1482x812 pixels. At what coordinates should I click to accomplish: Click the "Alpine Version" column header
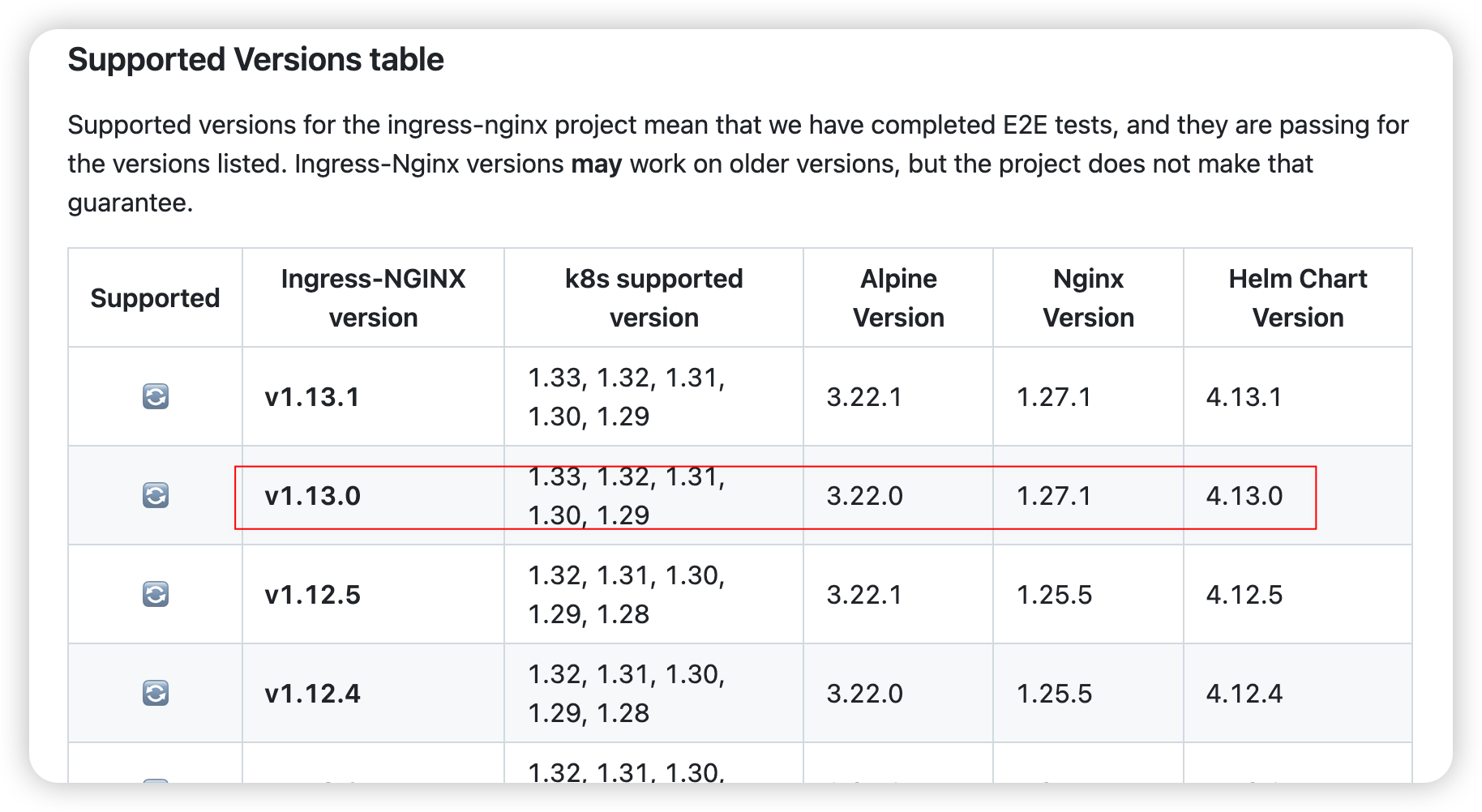[x=898, y=298]
